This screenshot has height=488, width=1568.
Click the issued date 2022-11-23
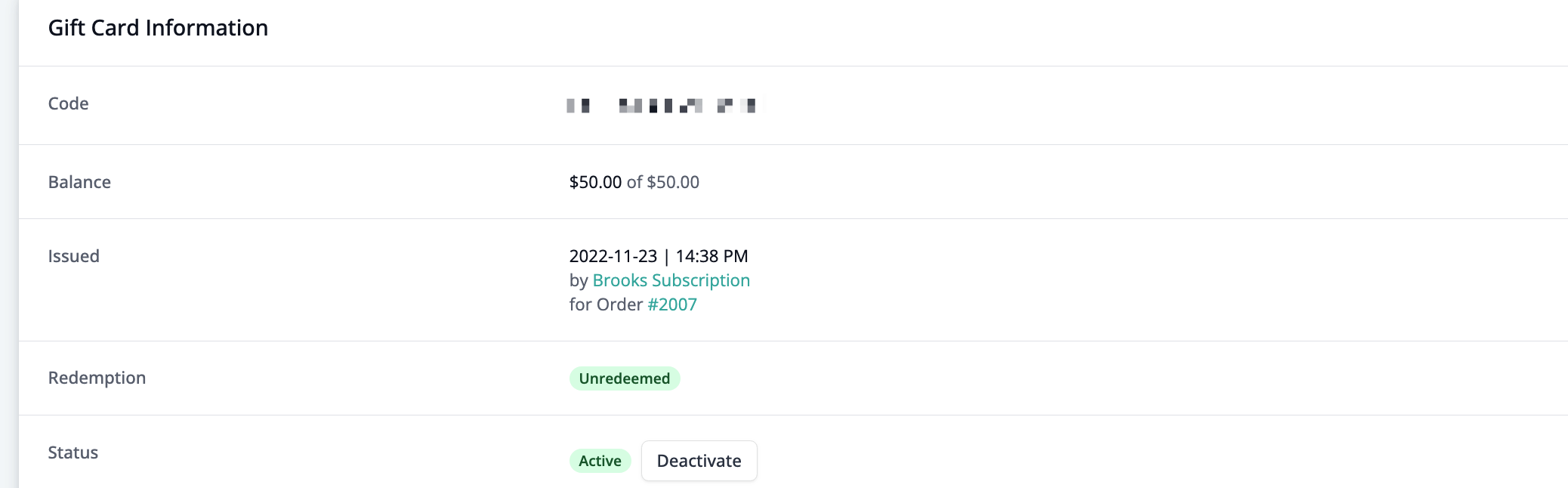[613, 256]
